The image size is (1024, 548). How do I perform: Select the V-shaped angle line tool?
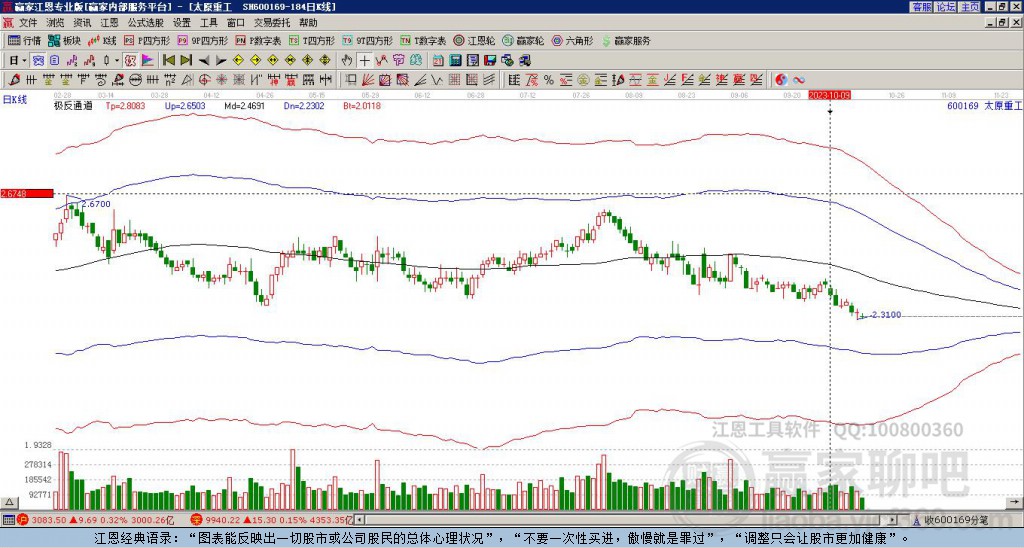[436, 80]
